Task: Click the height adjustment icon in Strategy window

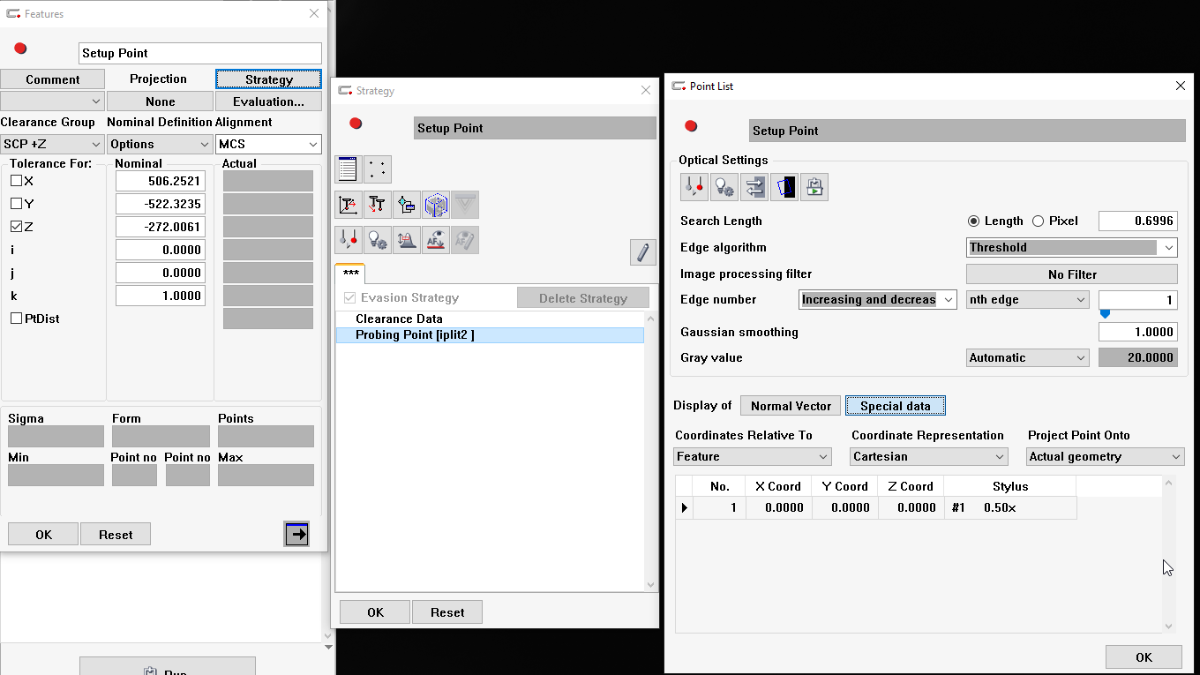Action: (x=406, y=239)
